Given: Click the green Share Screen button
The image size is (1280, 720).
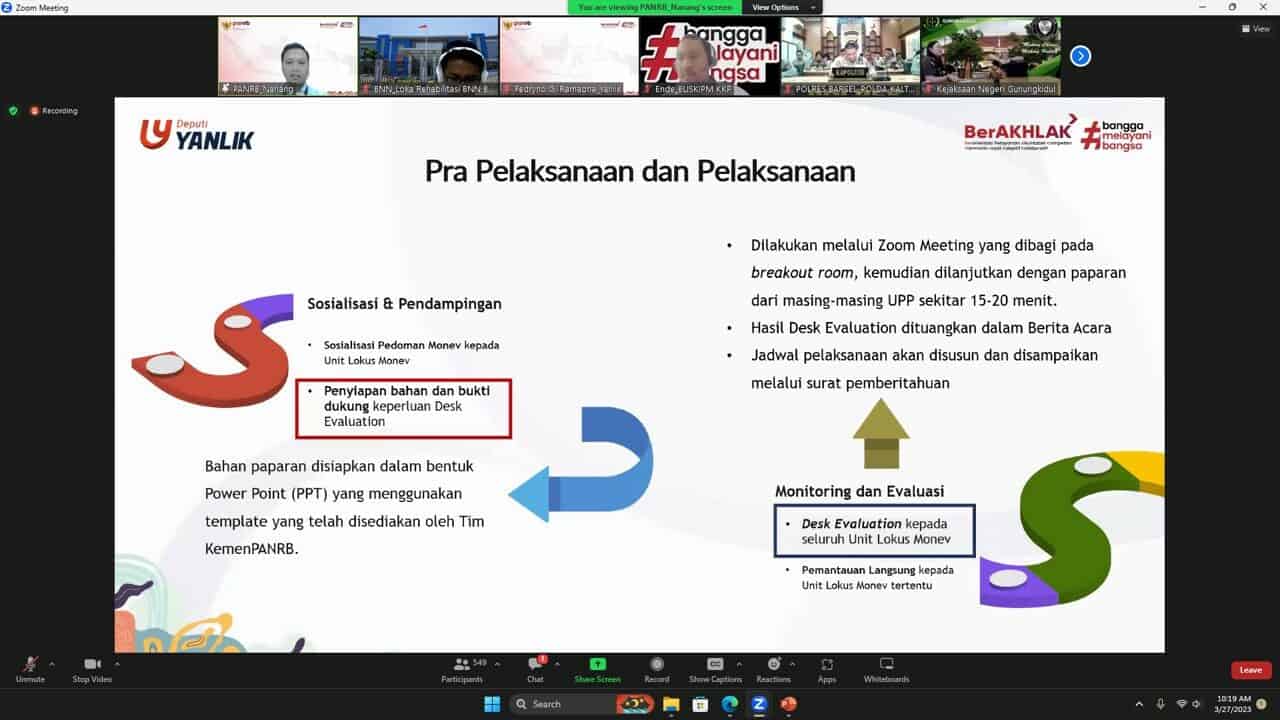Looking at the screenshot, I should [597, 669].
